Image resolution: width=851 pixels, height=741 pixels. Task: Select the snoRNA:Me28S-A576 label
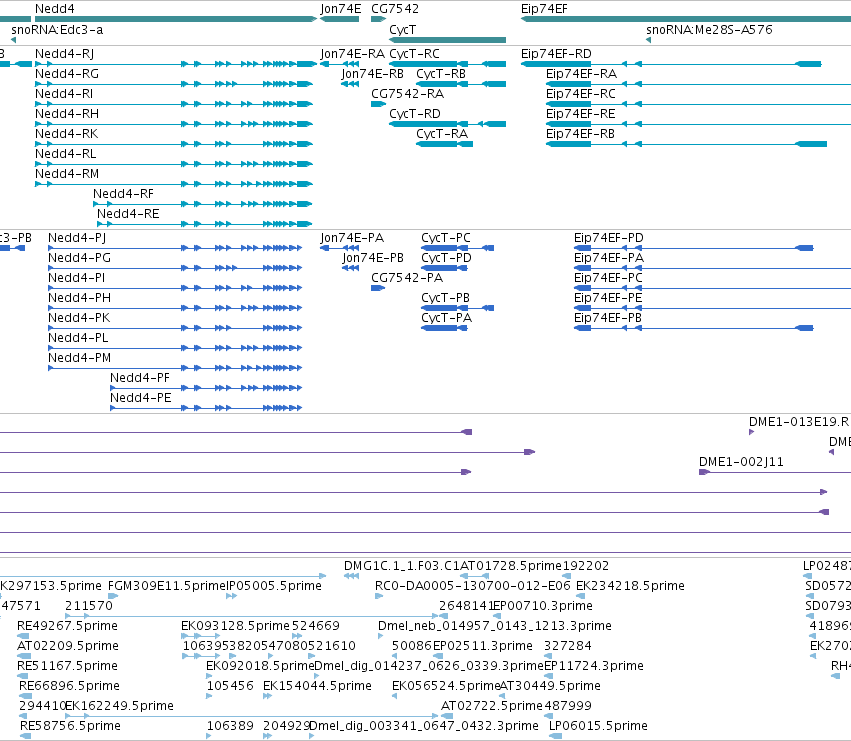click(709, 30)
